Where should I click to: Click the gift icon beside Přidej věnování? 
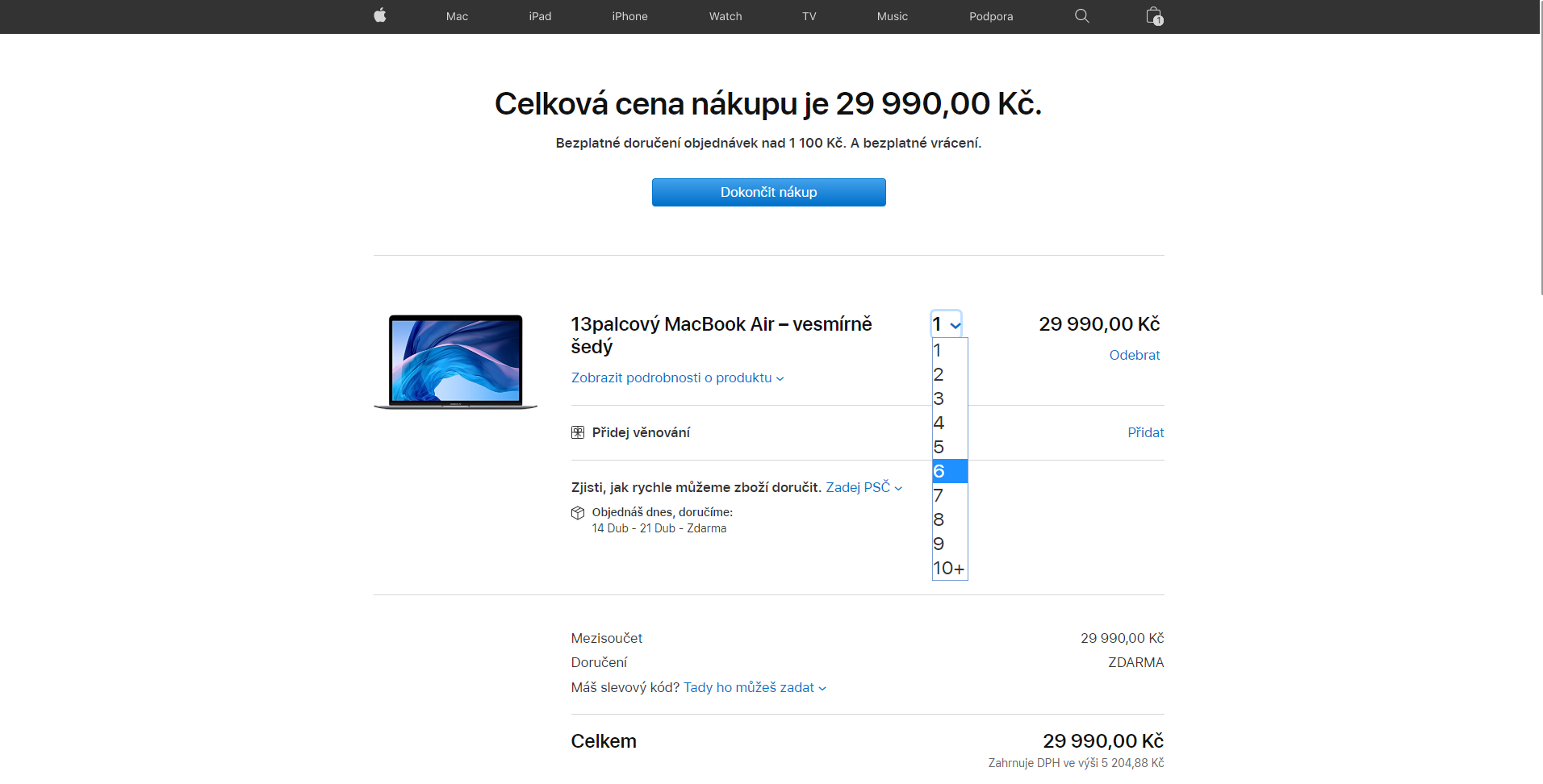point(578,432)
